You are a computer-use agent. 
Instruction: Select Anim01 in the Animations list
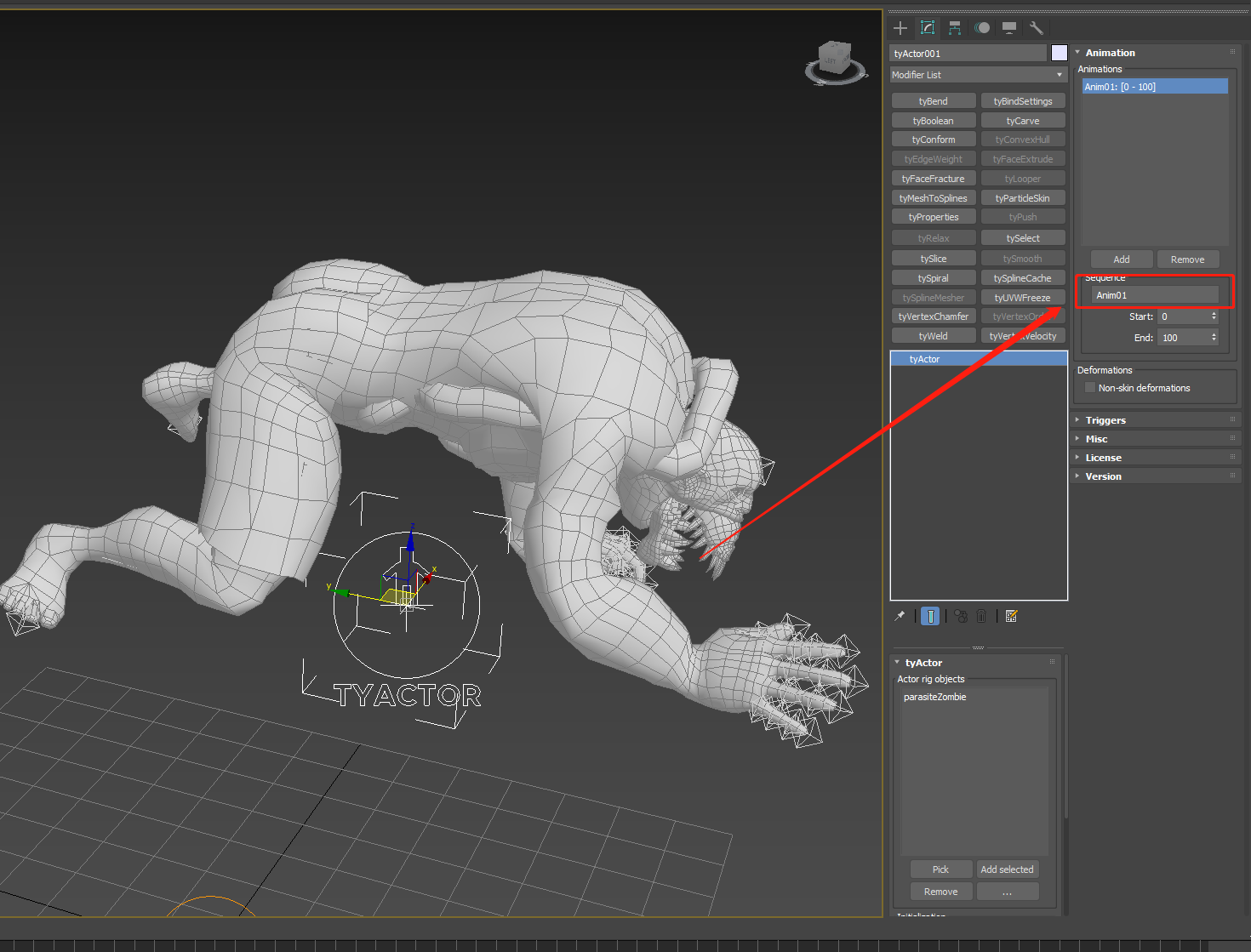pyautogui.click(x=1154, y=87)
